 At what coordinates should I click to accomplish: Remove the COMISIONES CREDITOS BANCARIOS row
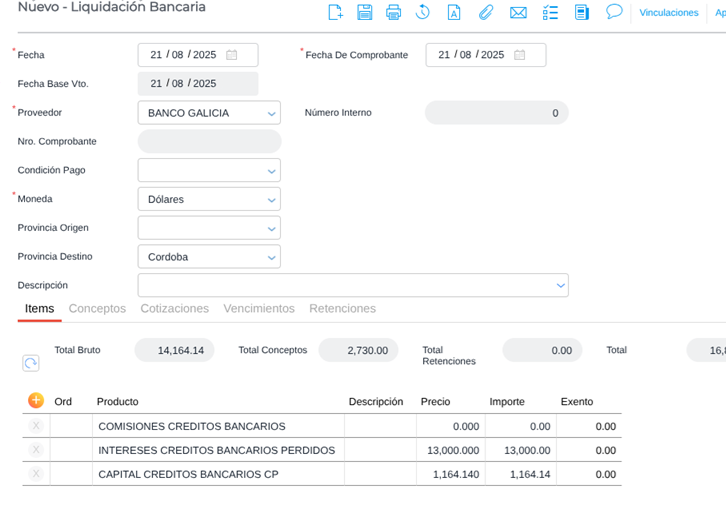tap(36, 426)
